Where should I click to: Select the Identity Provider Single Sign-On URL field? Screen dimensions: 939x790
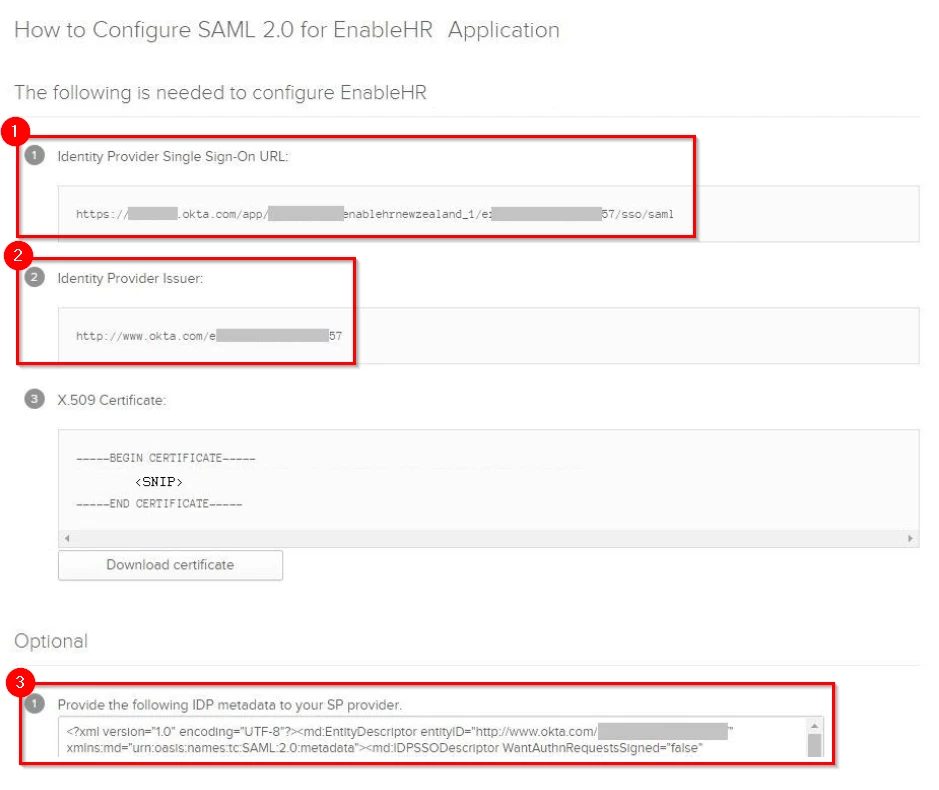click(x=488, y=214)
